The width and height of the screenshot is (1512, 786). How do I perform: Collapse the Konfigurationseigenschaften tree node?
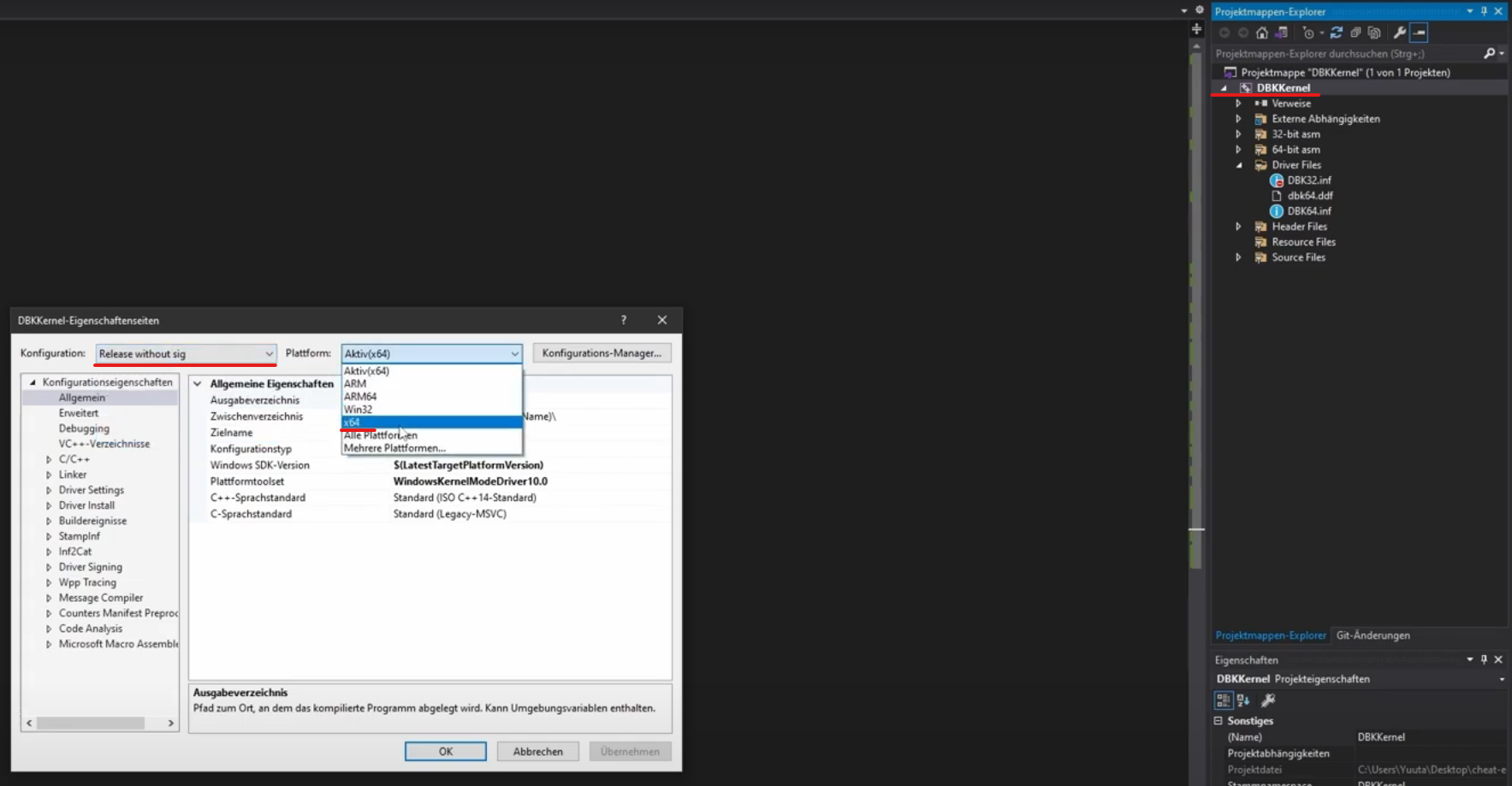point(33,382)
